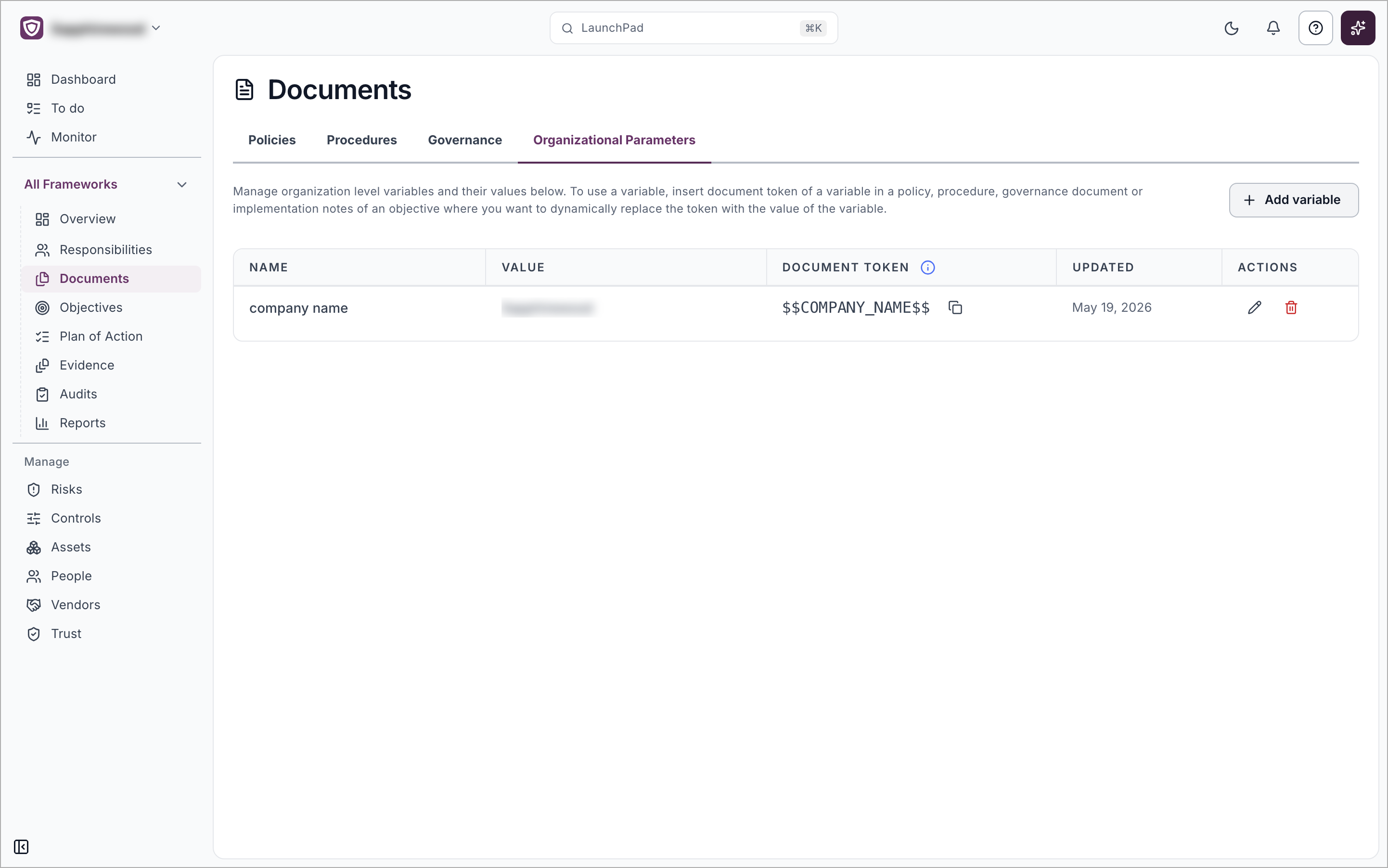Copy the $$COMPANY_NAME$$ token
1388x868 pixels.
tap(955, 308)
